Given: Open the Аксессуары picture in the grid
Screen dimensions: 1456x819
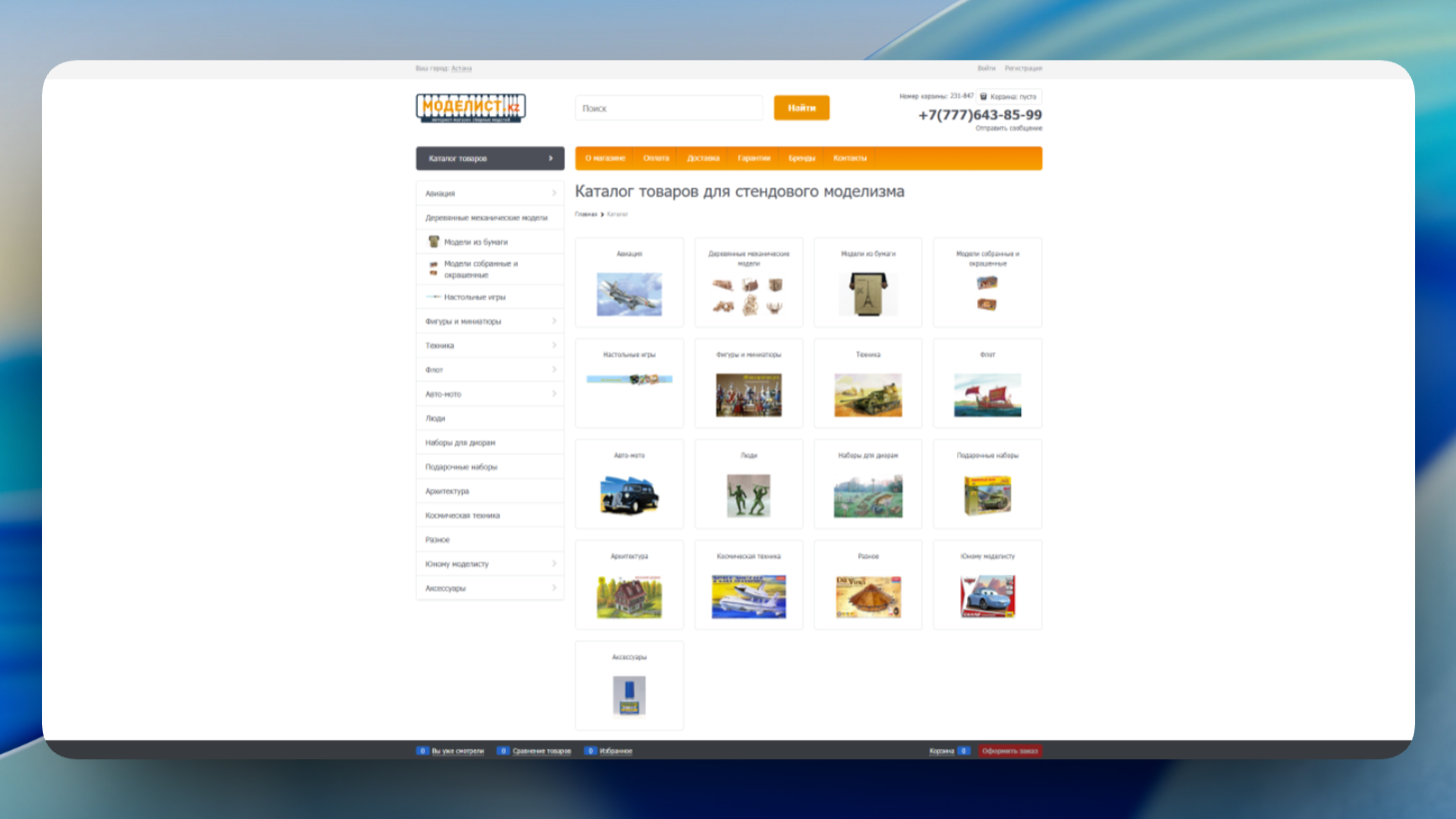Looking at the screenshot, I should click(629, 696).
